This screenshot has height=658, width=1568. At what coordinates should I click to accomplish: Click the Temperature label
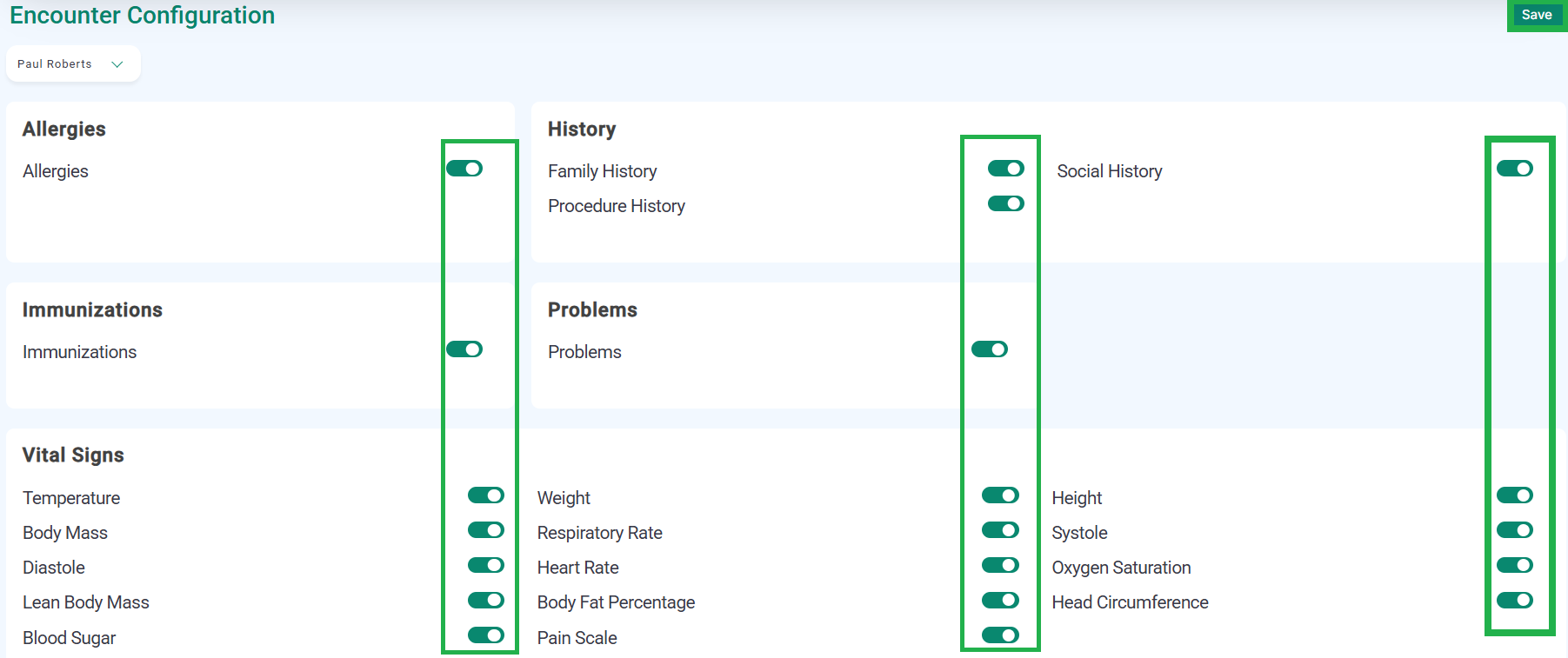pos(71,498)
